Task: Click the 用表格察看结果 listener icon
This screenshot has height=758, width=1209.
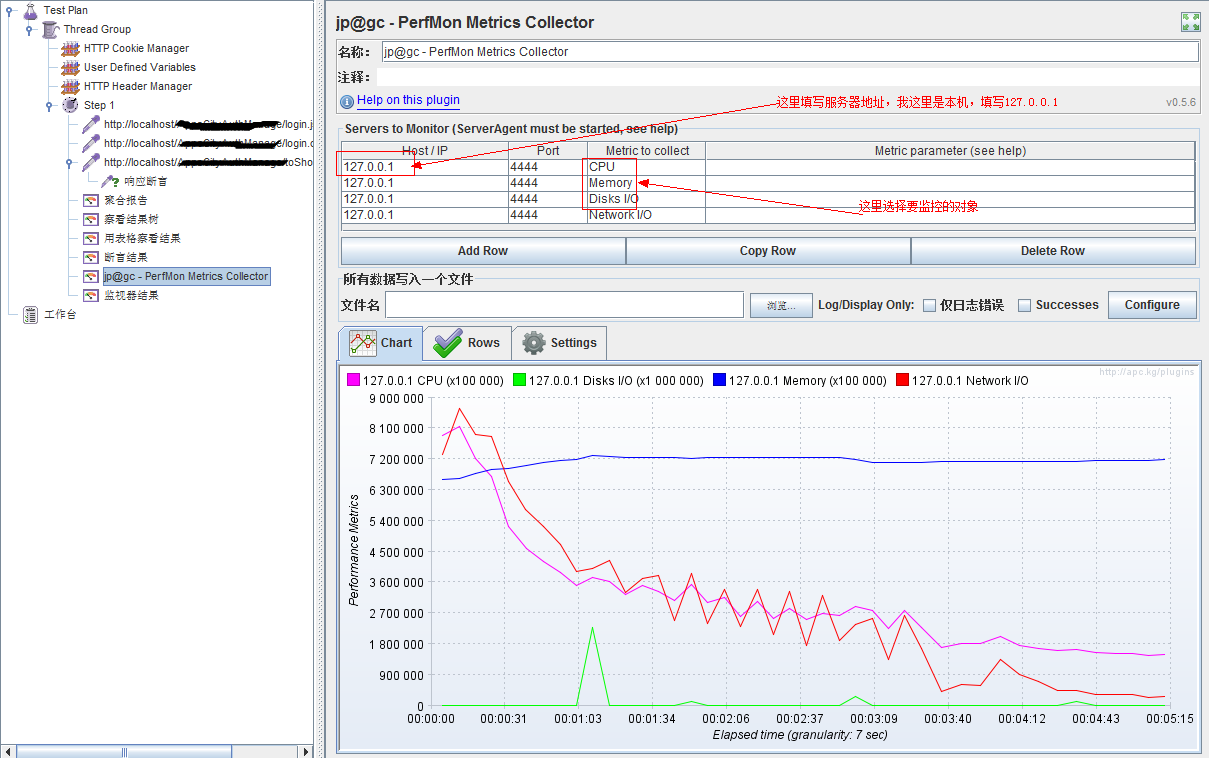Action: pos(90,238)
